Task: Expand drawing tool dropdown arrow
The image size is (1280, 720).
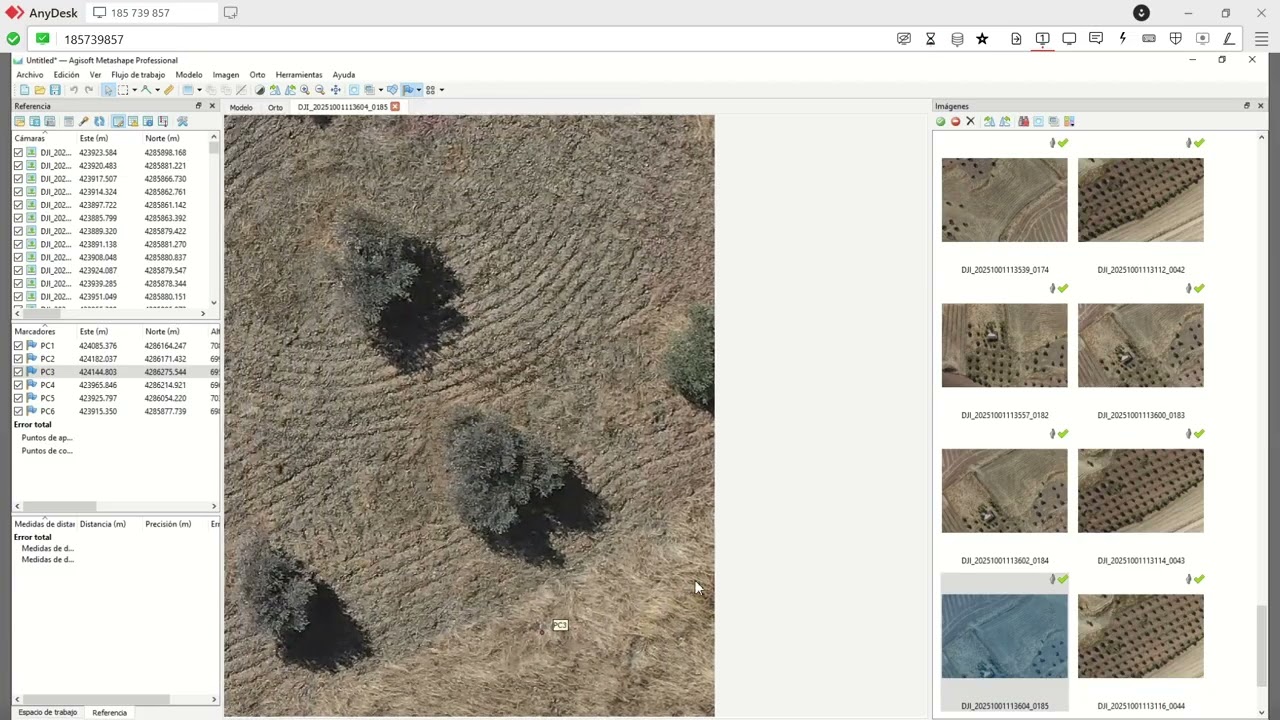Action: 157,90
